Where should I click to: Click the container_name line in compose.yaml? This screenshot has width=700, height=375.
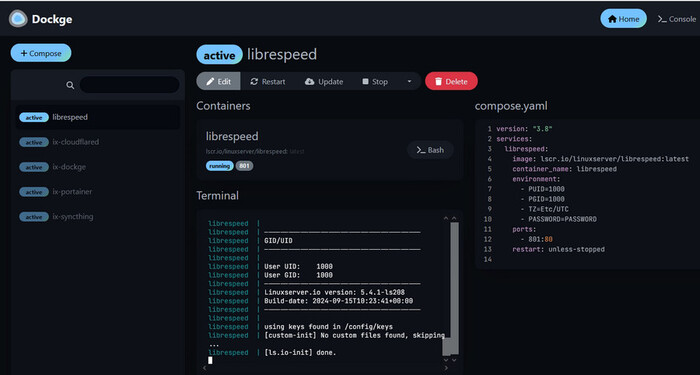565,169
